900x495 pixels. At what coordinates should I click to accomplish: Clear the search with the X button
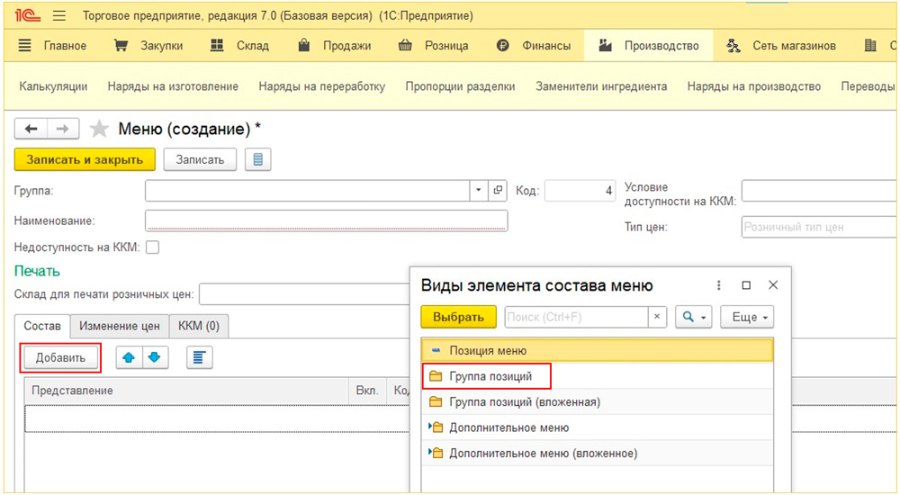pyautogui.click(x=657, y=317)
